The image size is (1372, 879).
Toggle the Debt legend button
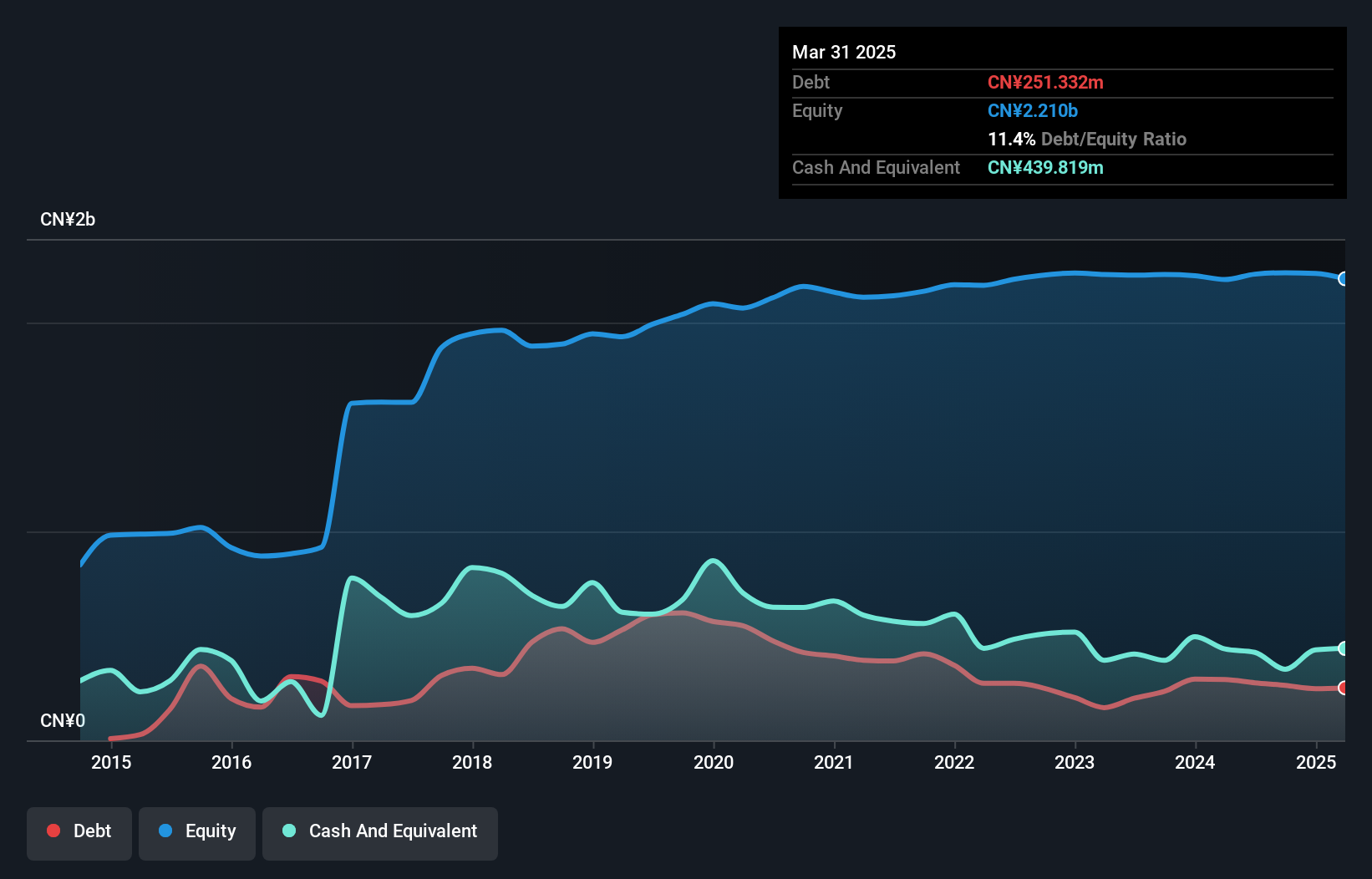click(79, 833)
